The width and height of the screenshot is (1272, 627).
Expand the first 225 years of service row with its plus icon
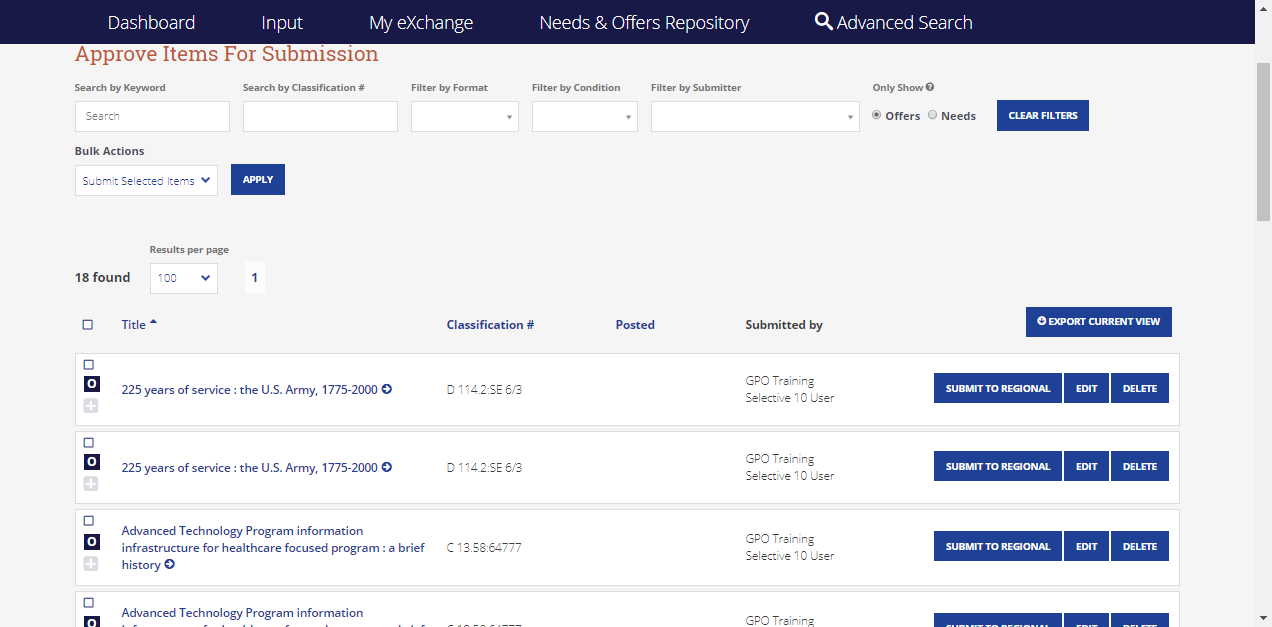click(x=91, y=406)
